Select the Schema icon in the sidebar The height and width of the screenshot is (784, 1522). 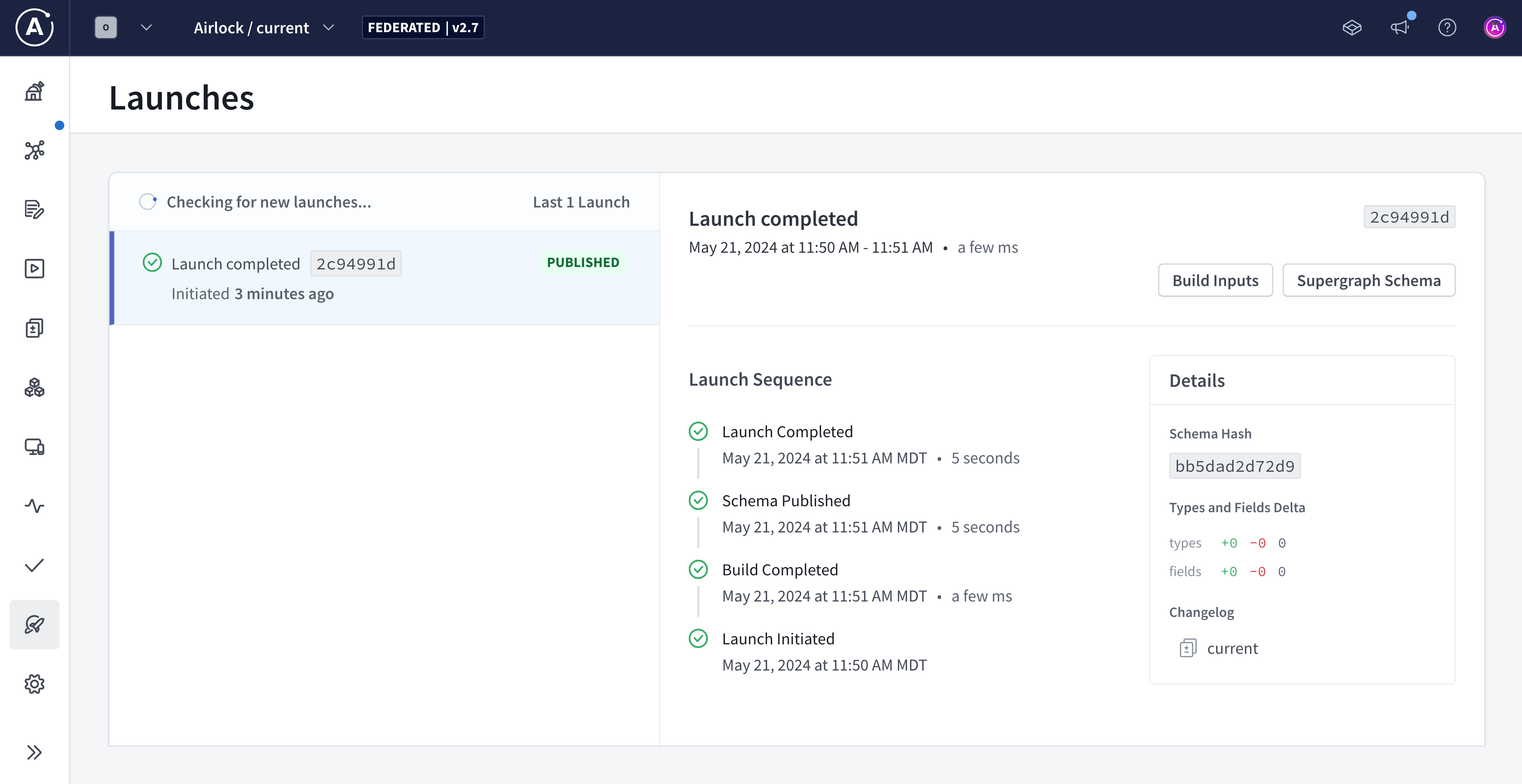pos(34,151)
